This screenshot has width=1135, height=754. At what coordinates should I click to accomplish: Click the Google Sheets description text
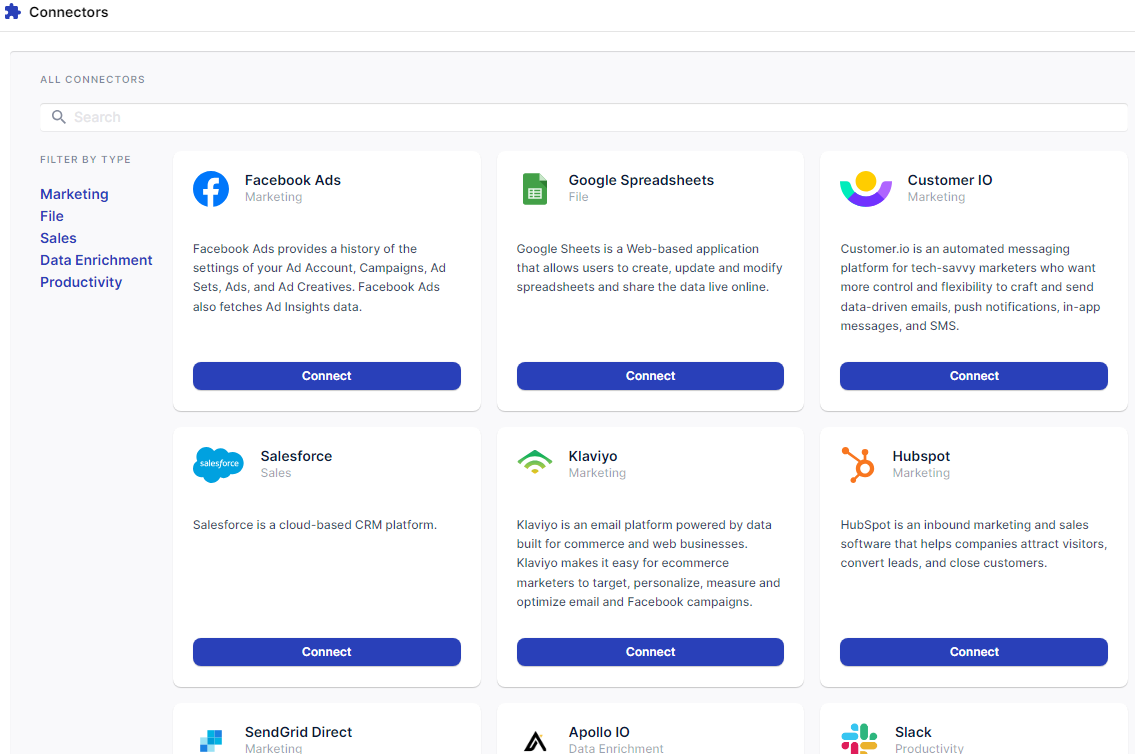[649, 268]
